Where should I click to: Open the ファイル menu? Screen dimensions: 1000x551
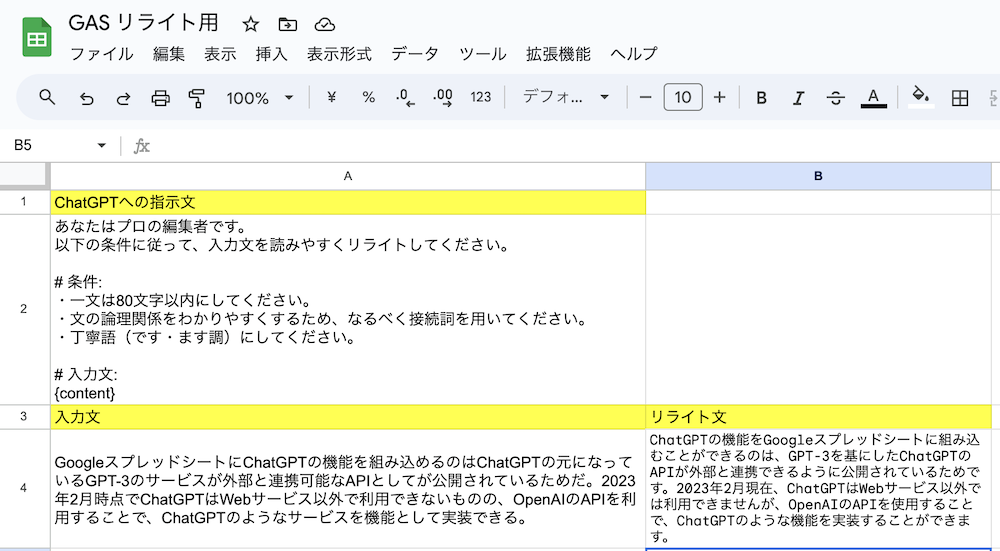pos(101,54)
